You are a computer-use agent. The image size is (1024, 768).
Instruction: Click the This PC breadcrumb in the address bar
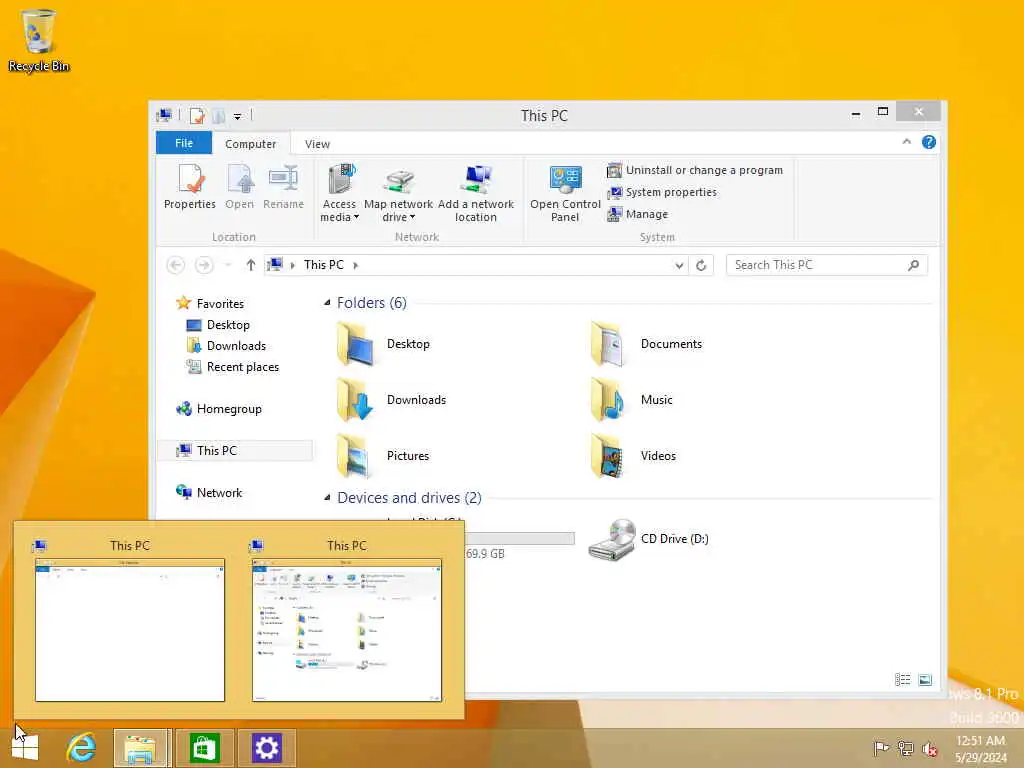point(323,264)
